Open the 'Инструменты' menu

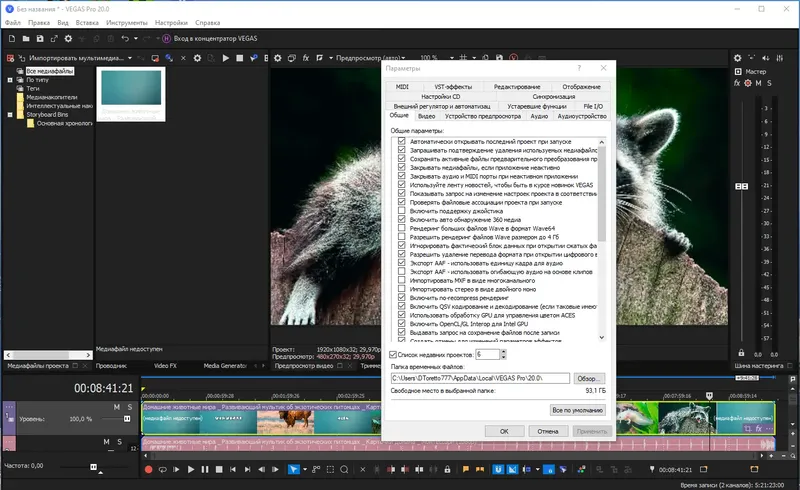125,21
